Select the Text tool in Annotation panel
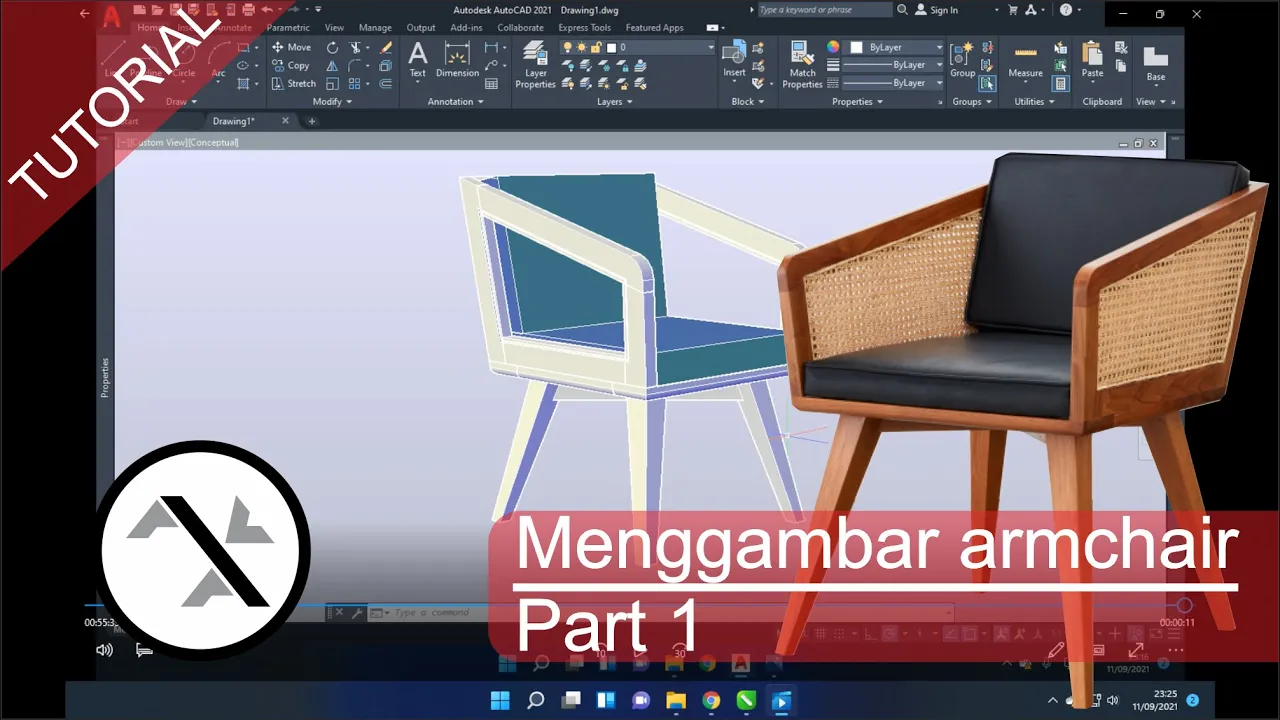Viewport: 1280px width, 720px height. pyautogui.click(x=418, y=59)
